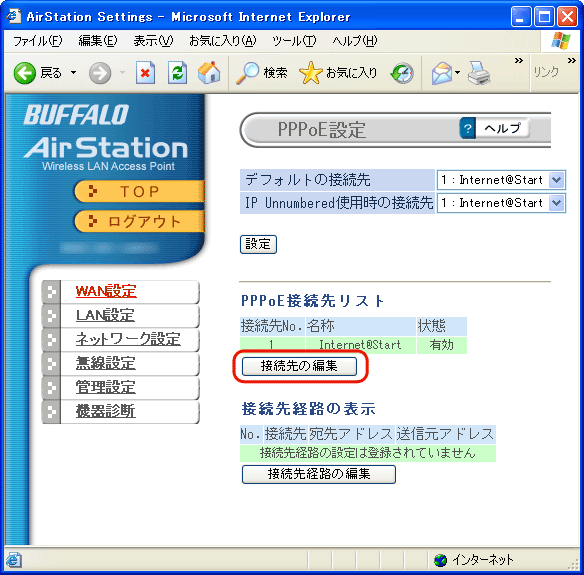Click the green Back arrow icon
The height and width of the screenshot is (575, 584).
pos(25,73)
